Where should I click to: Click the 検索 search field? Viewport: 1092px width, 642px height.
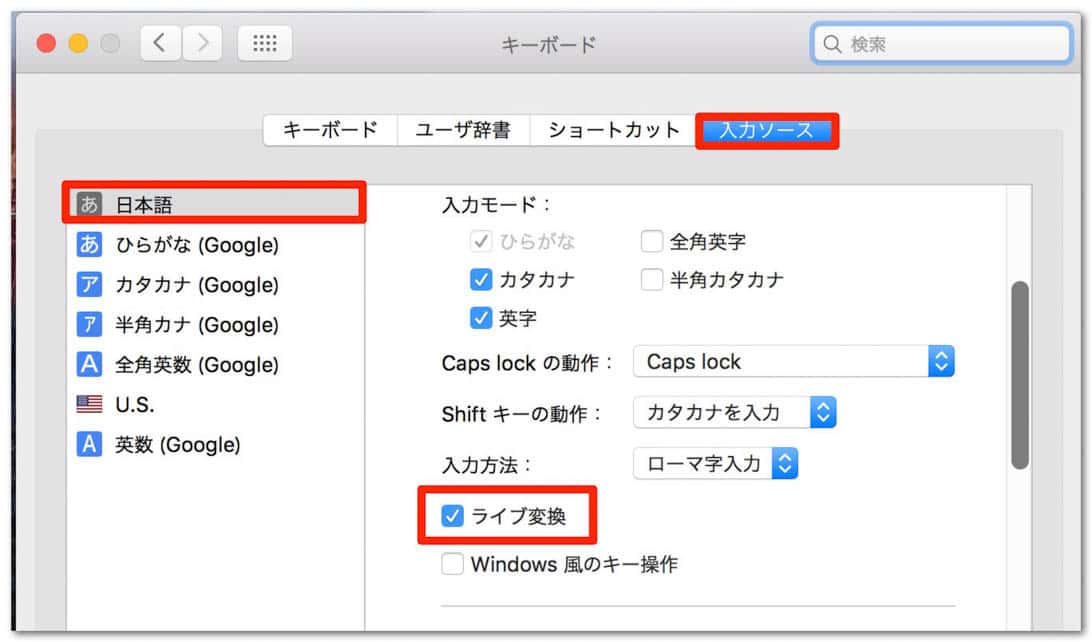pos(941,44)
